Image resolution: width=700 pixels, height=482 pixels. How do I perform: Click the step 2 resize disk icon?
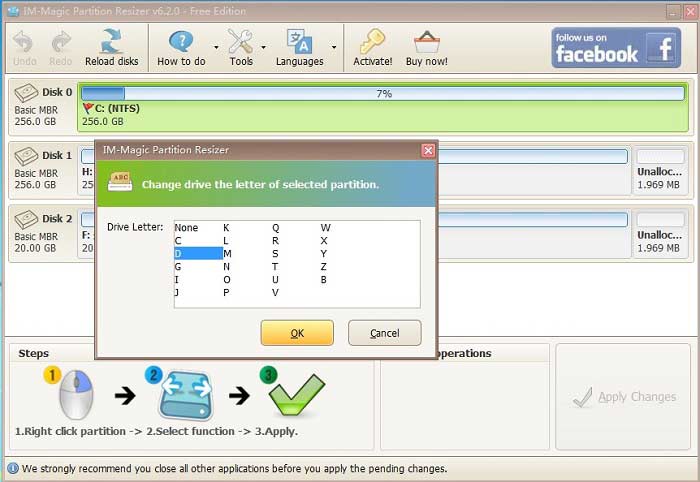[186, 395]
